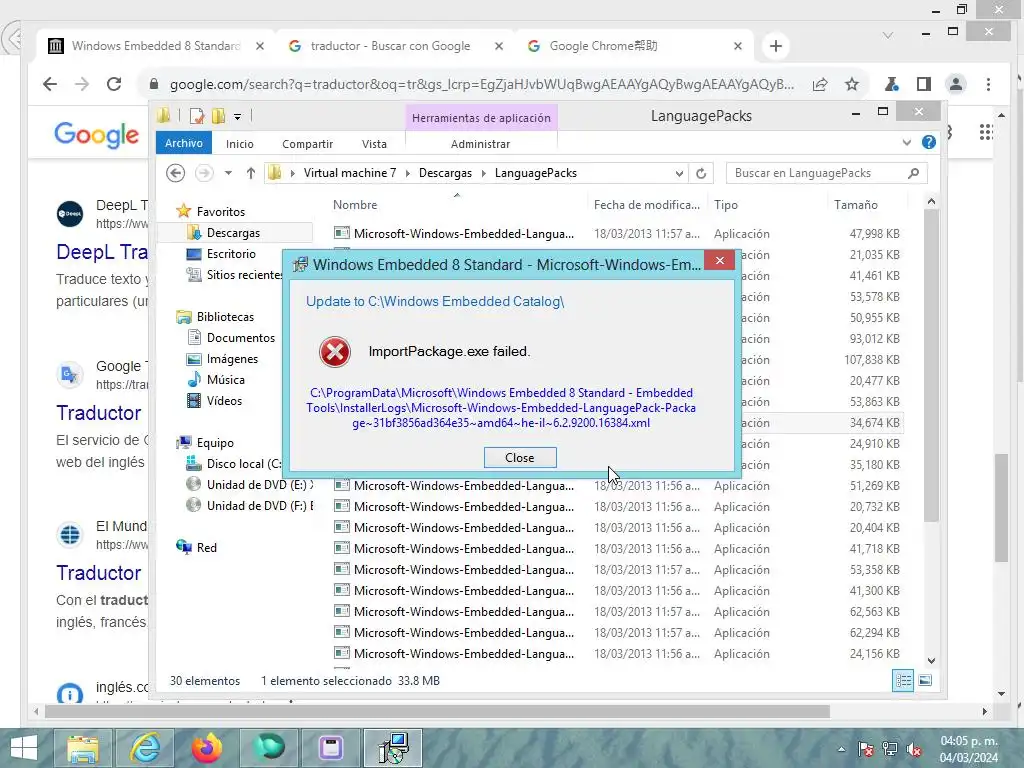This screenshot has height=768, width=1024.
Task: Go back in Chrome
Action: [x=50, y=84]
